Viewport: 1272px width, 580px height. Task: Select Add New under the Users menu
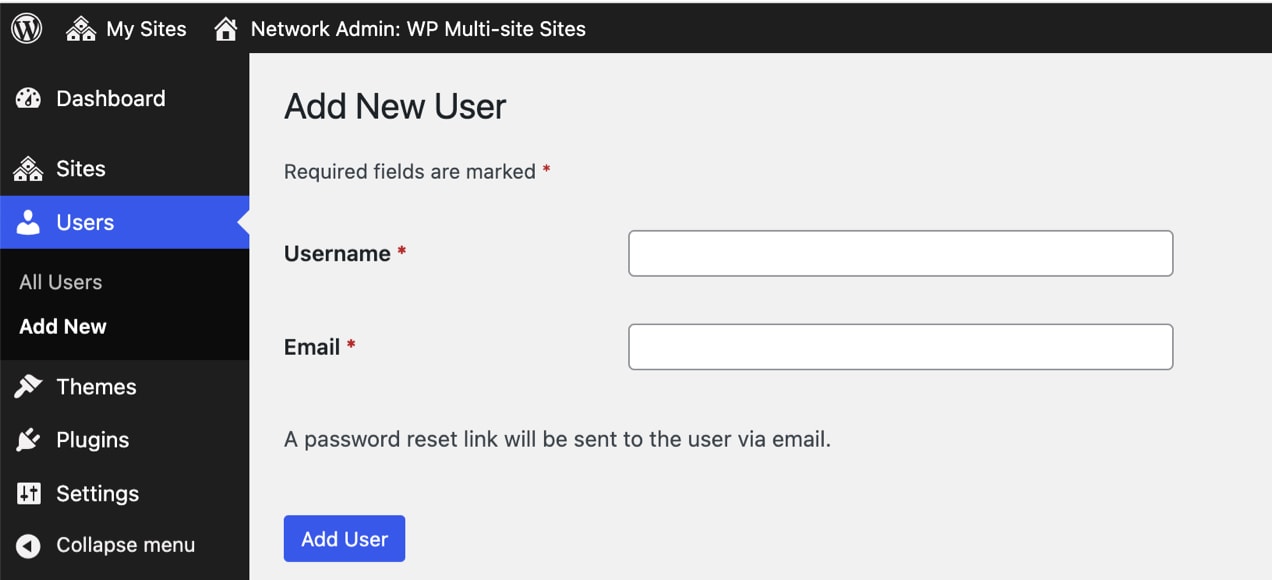tap(62, 326)
